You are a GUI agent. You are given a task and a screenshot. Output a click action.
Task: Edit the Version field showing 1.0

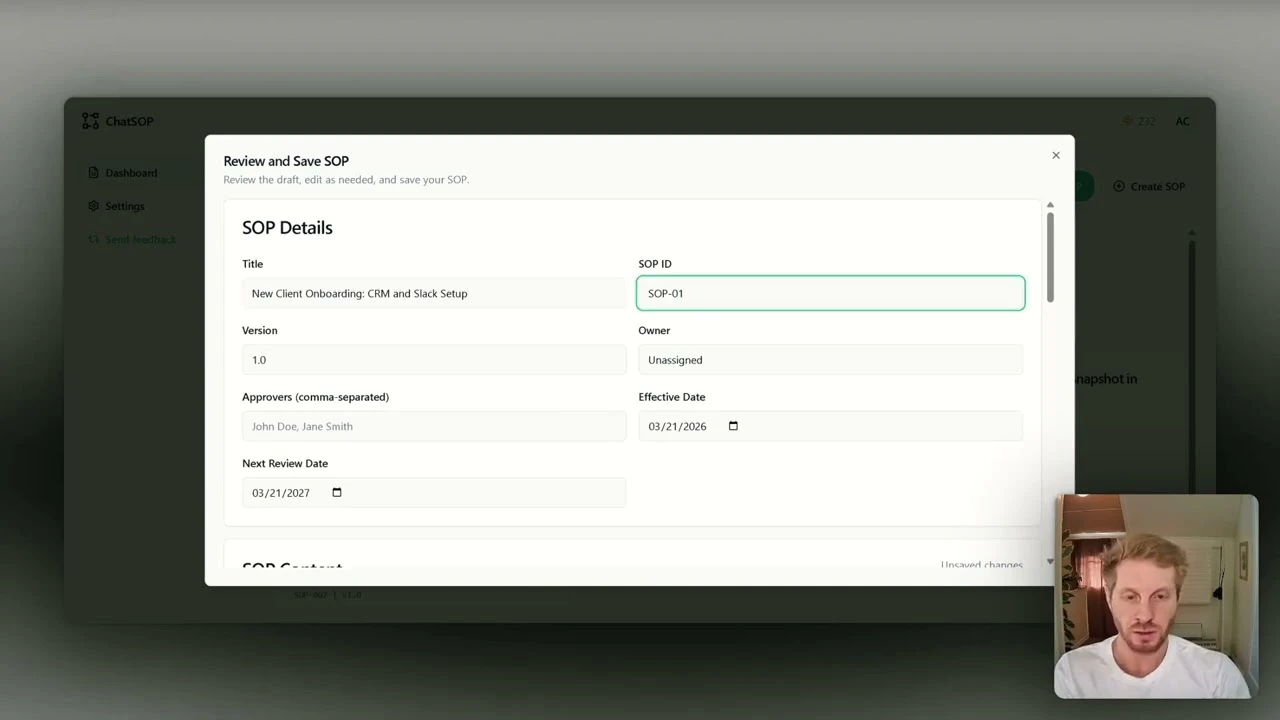[x=434, y=360]
